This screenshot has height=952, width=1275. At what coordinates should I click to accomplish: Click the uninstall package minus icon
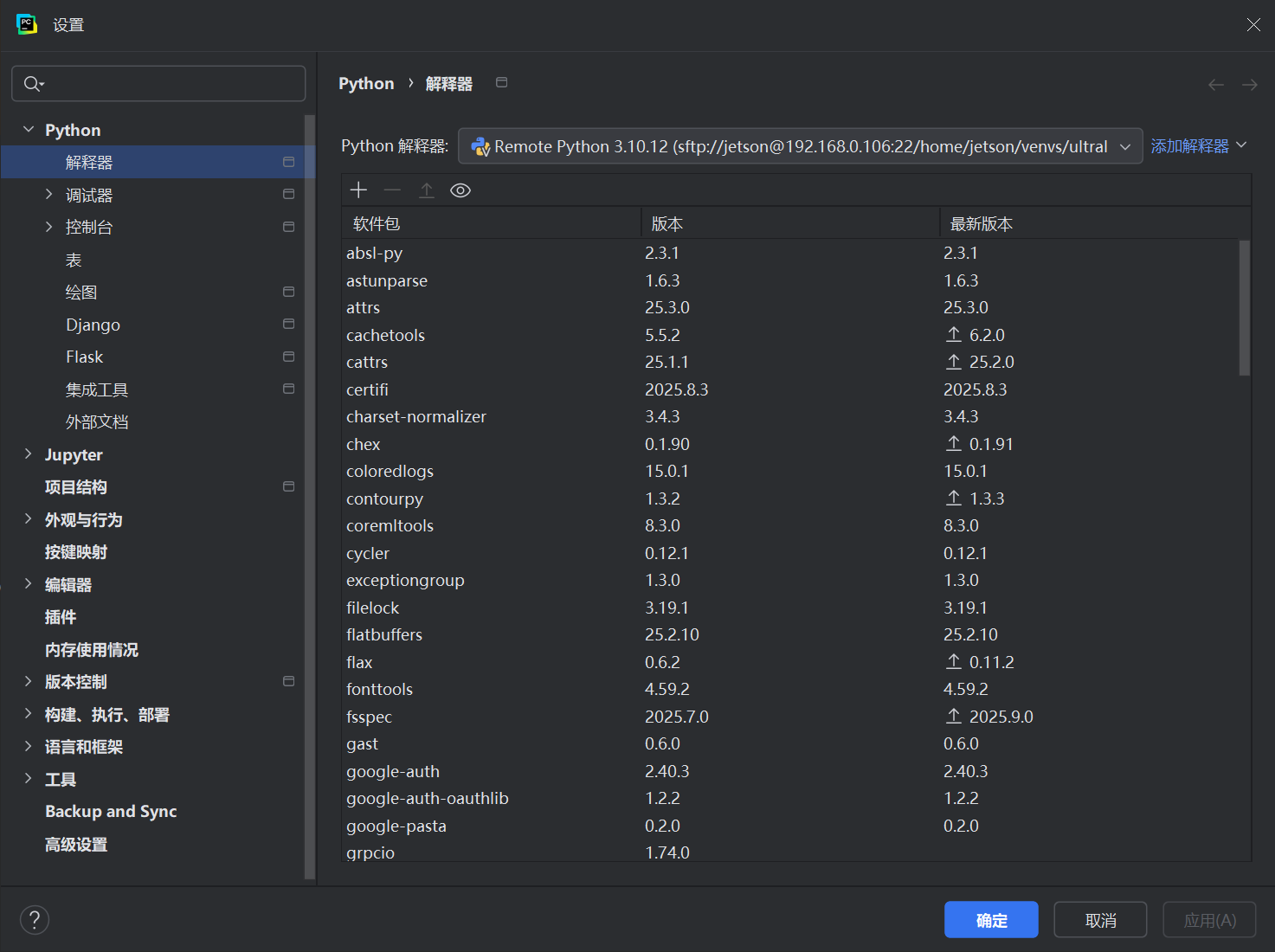392,190
